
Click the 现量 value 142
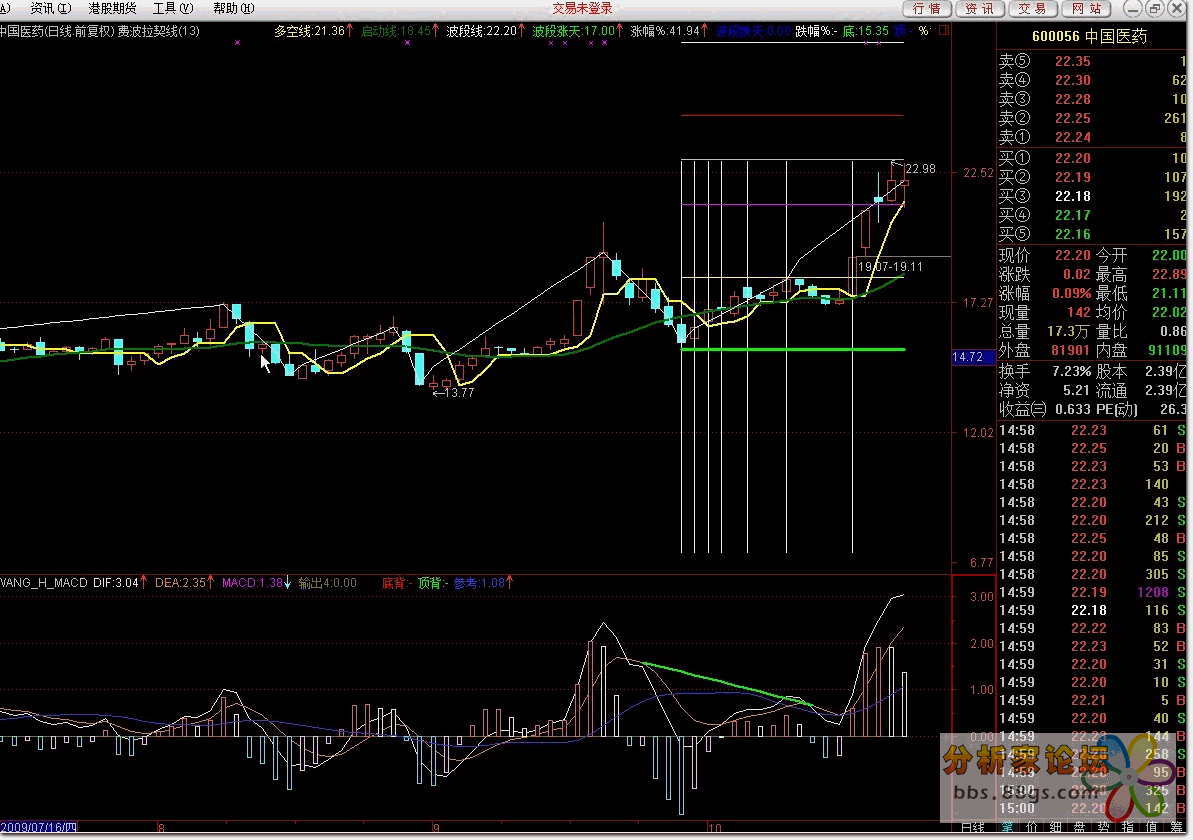1079,313
